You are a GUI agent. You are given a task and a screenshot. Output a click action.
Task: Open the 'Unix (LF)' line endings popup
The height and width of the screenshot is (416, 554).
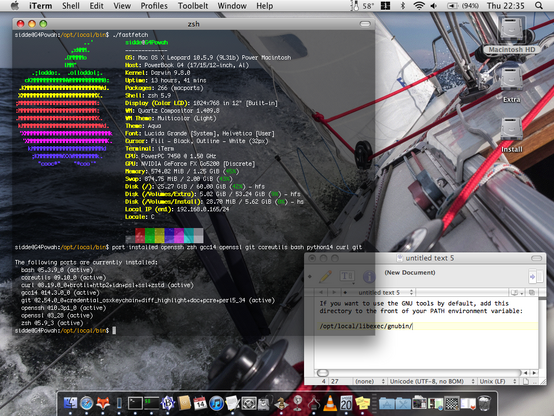tap(497, 382)
